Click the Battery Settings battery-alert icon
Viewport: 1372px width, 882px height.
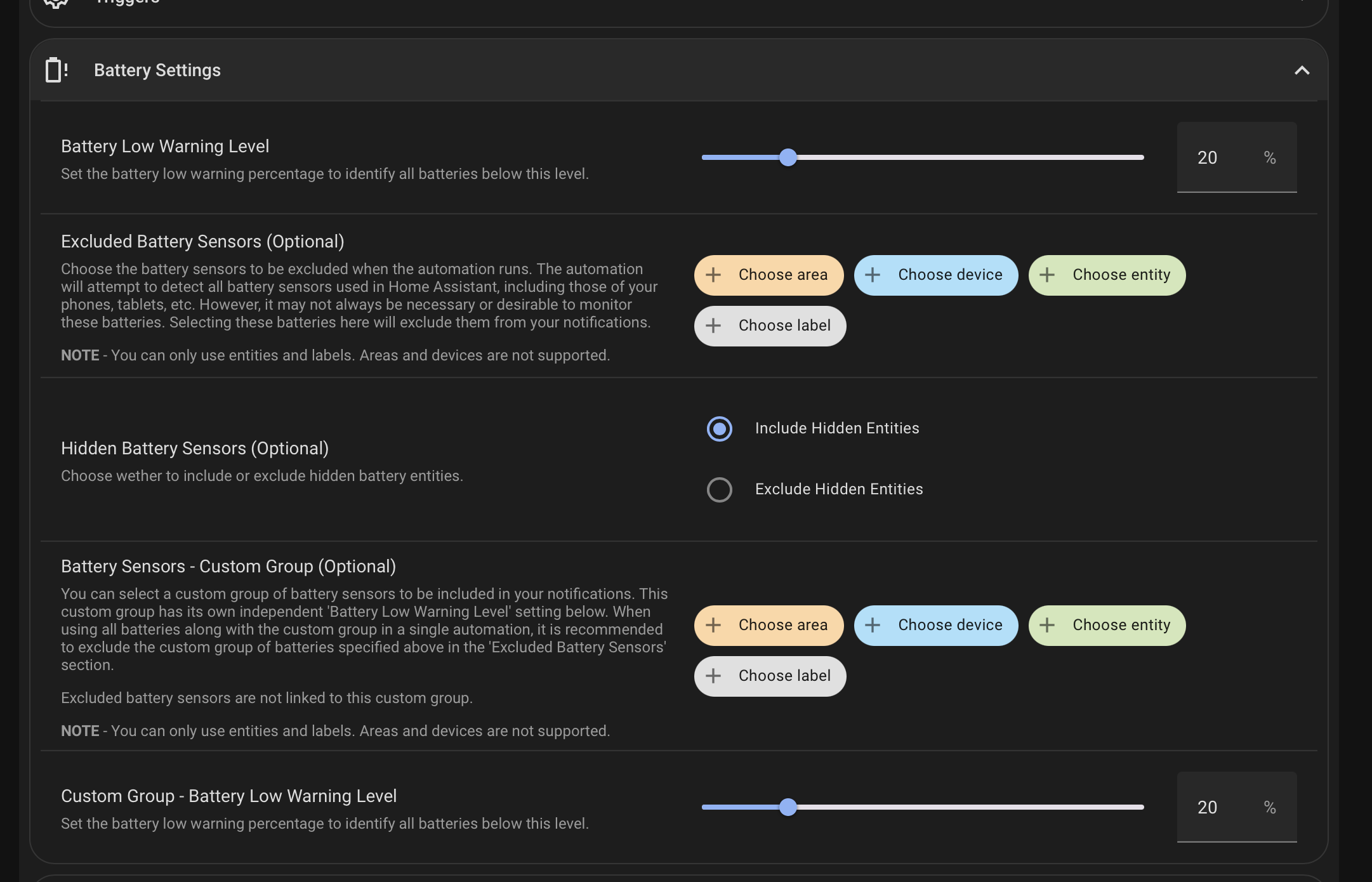(x=56, y=70)
